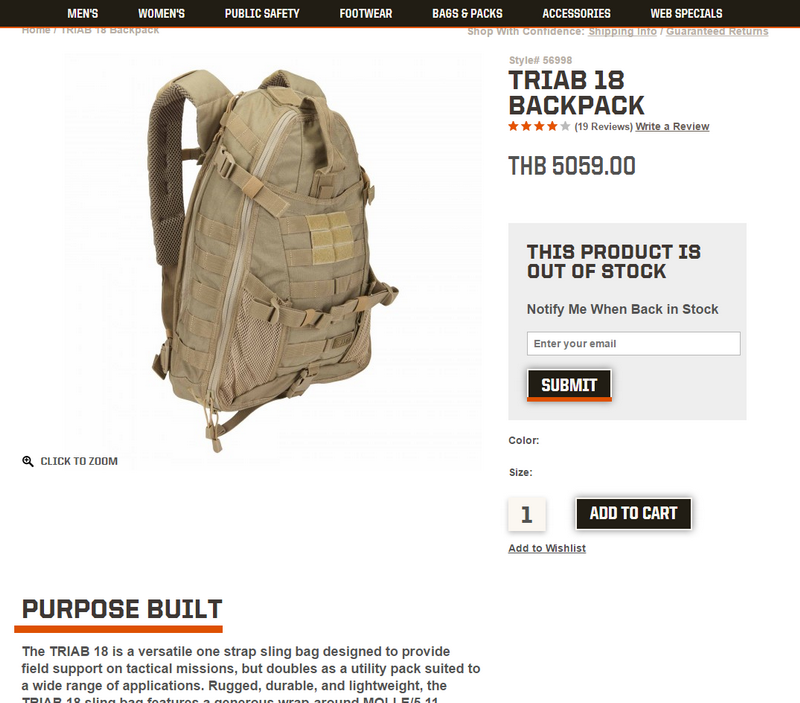Open the Public Safety menu
The width and height of the screenshot is (800, 703).
pyautogui.click(x=262, y=14)
